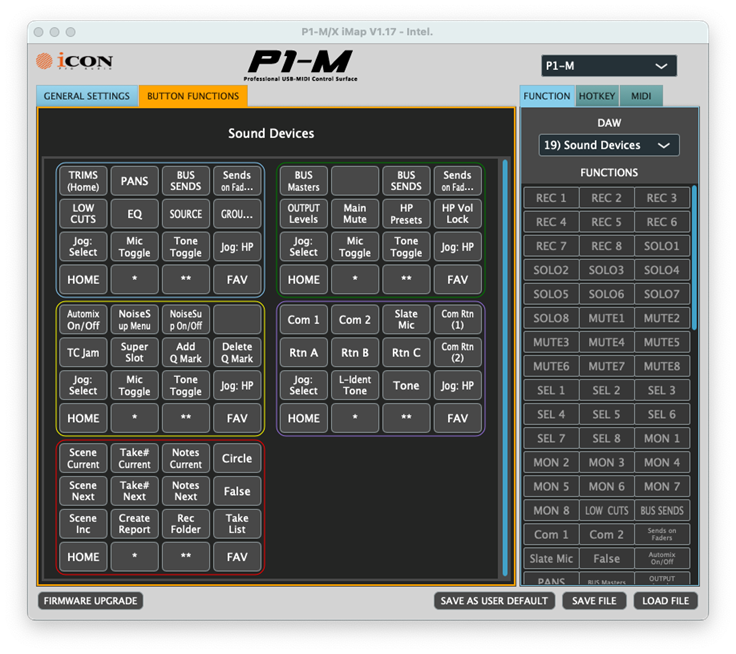Choose MON 3 in the functions list
This screenshot has width=736, height=654.
[x=606, y=462]
